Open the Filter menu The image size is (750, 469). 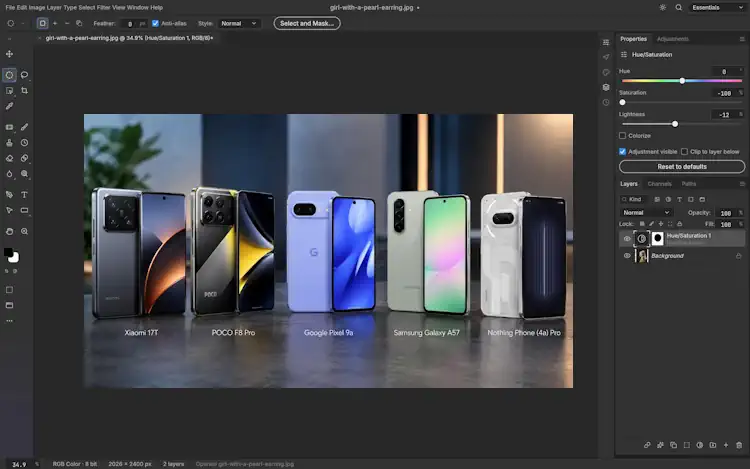(103, 8)
